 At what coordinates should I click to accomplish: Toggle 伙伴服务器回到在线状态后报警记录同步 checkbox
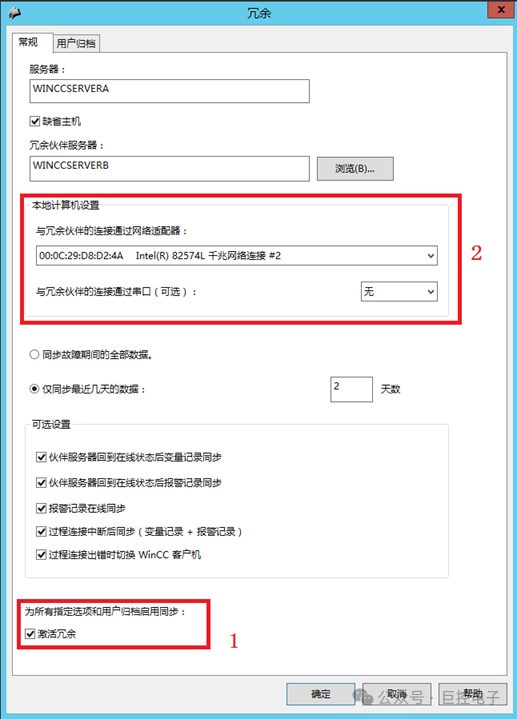pyautogui.click(x=41, y=482)
